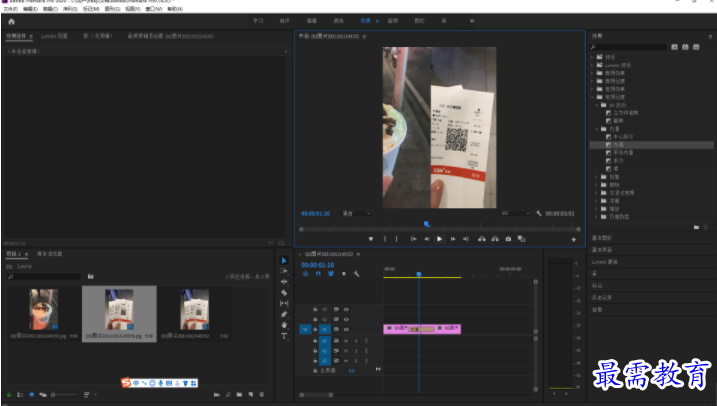Add a marker in the timeline header
Image resolution: width=717 pixels, height=406 pixels.
[344, 274]
